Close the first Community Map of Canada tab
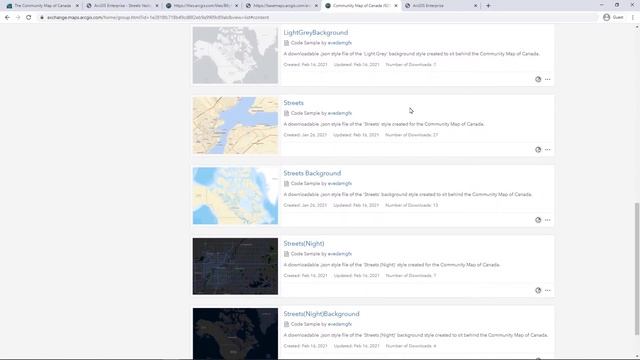 pos(77,6)
